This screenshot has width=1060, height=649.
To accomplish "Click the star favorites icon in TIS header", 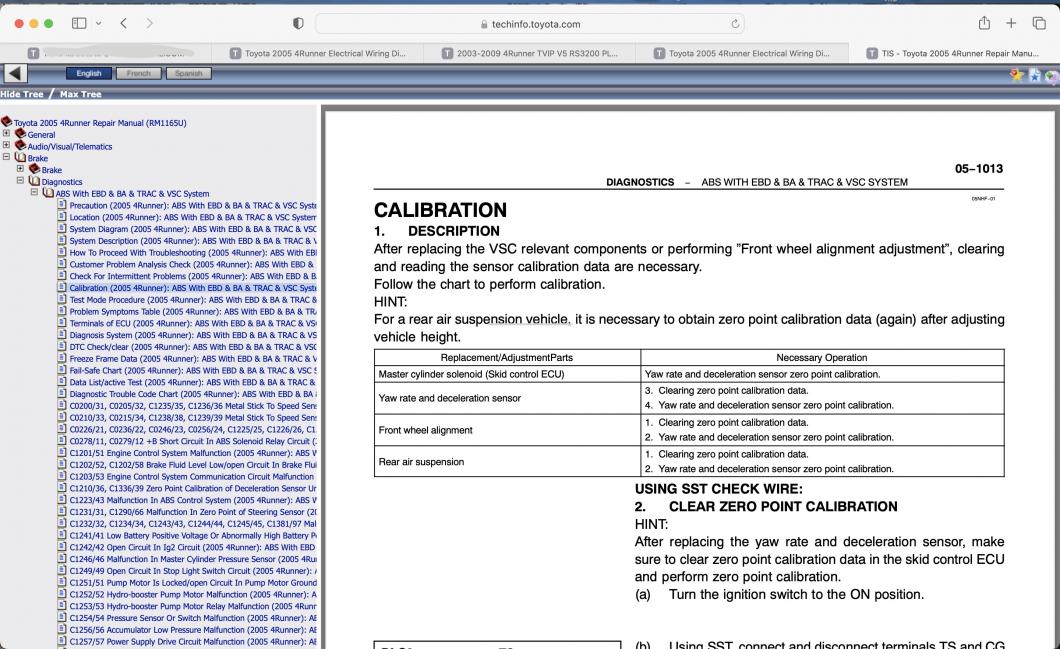I will click(1017, 75).
